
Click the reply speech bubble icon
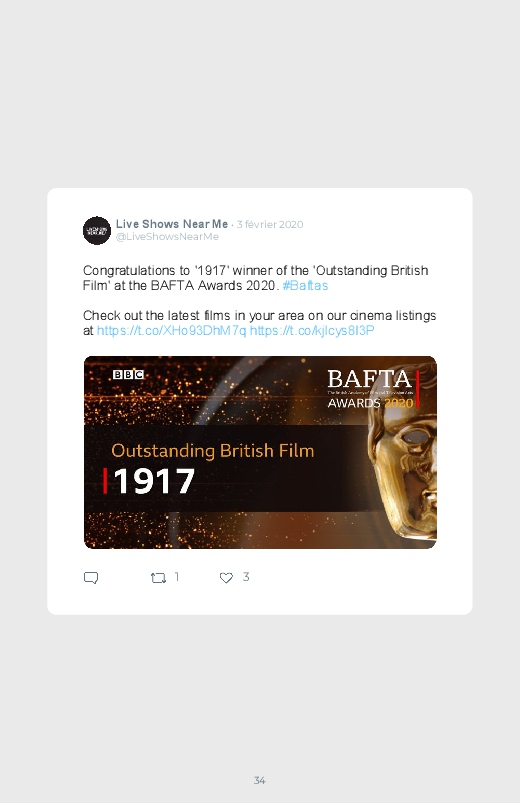(91, 578)
